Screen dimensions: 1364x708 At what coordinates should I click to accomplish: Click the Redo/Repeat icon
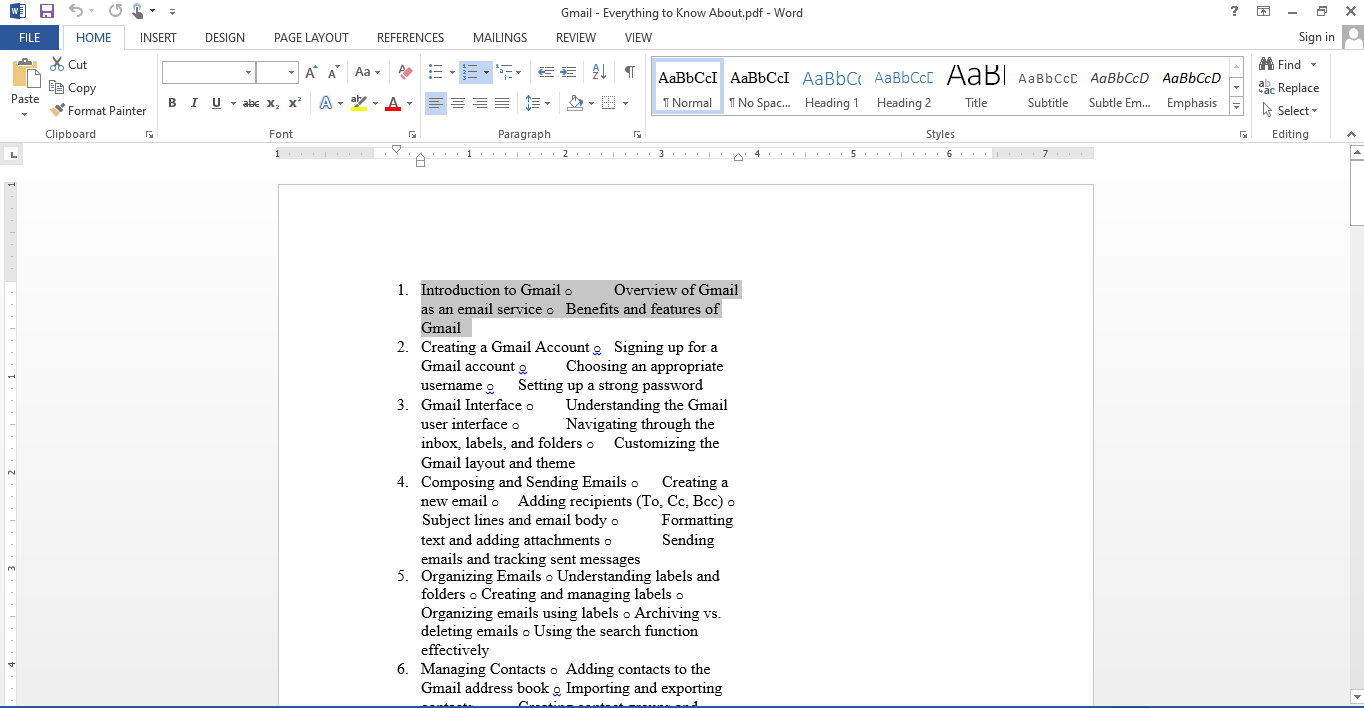(115, 12)
